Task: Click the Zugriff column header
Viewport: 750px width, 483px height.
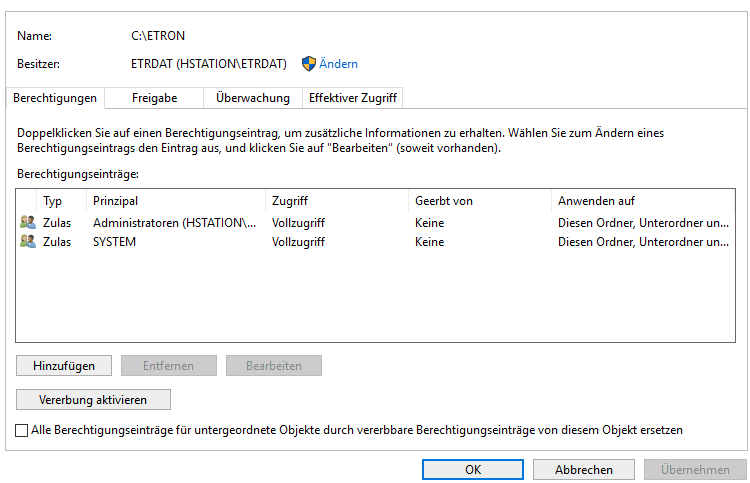Action: point(290,201)
